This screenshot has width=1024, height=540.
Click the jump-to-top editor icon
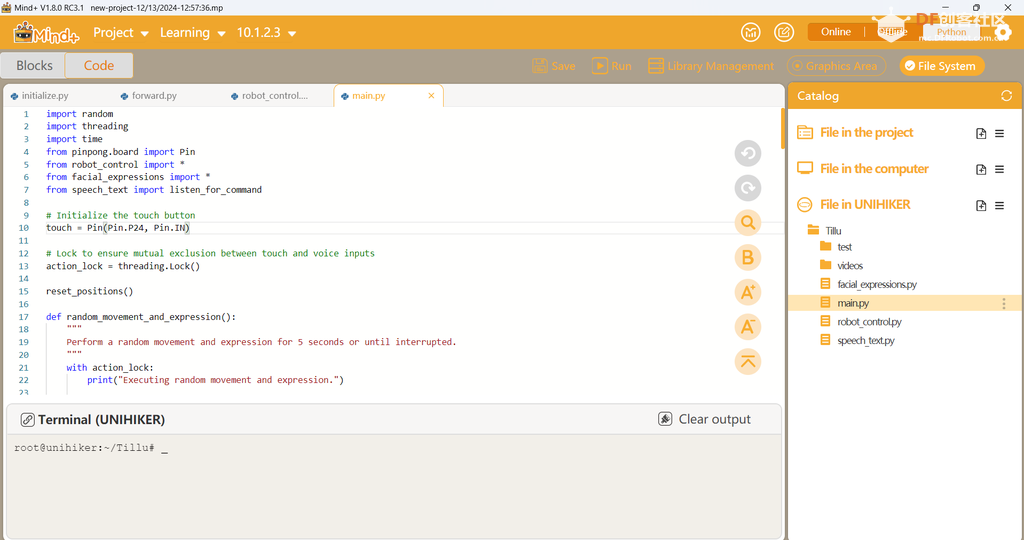748,361
